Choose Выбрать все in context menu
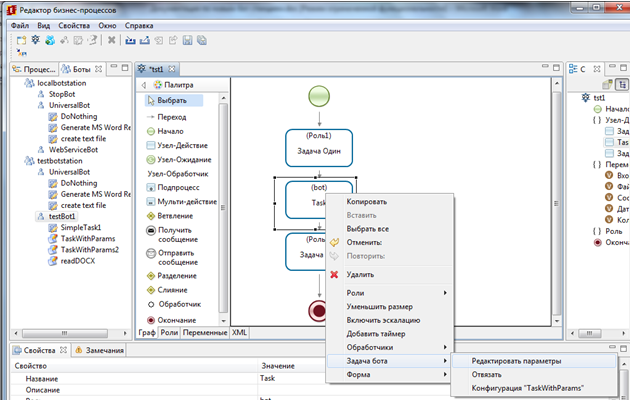630x400 pixels. (x=368, y=229)
